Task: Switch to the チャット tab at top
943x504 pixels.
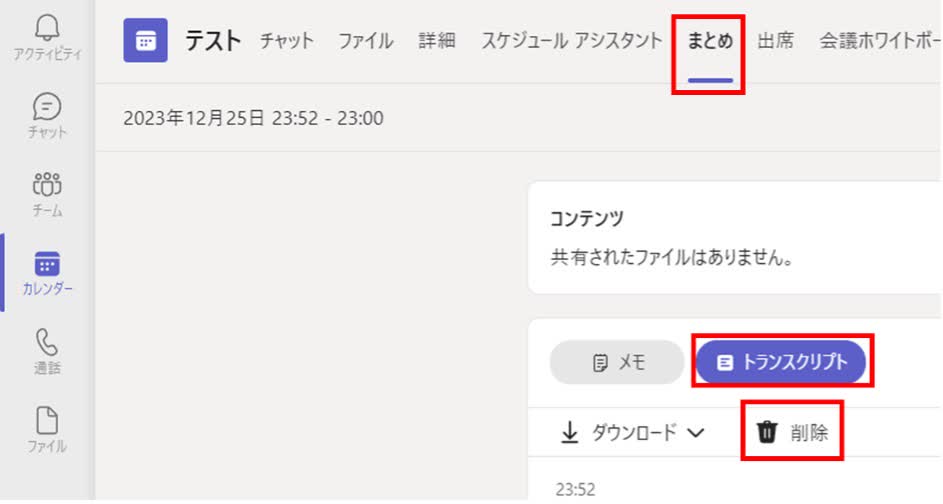Action: 286,41
